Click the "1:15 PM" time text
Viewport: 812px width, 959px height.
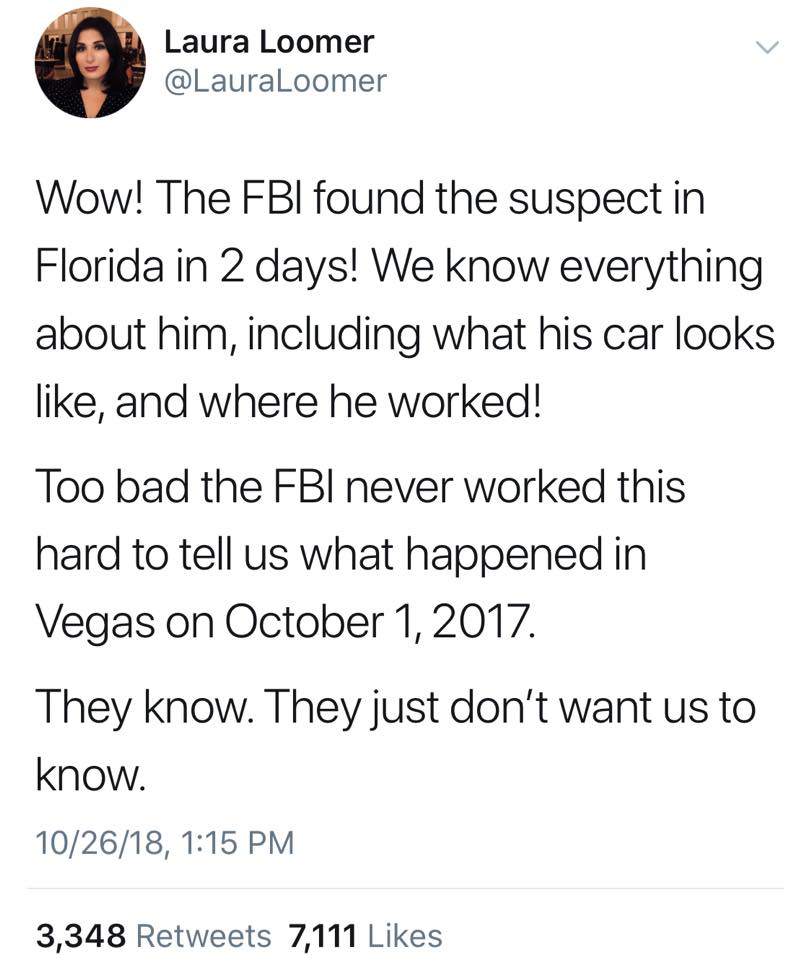tap(238, 842)
